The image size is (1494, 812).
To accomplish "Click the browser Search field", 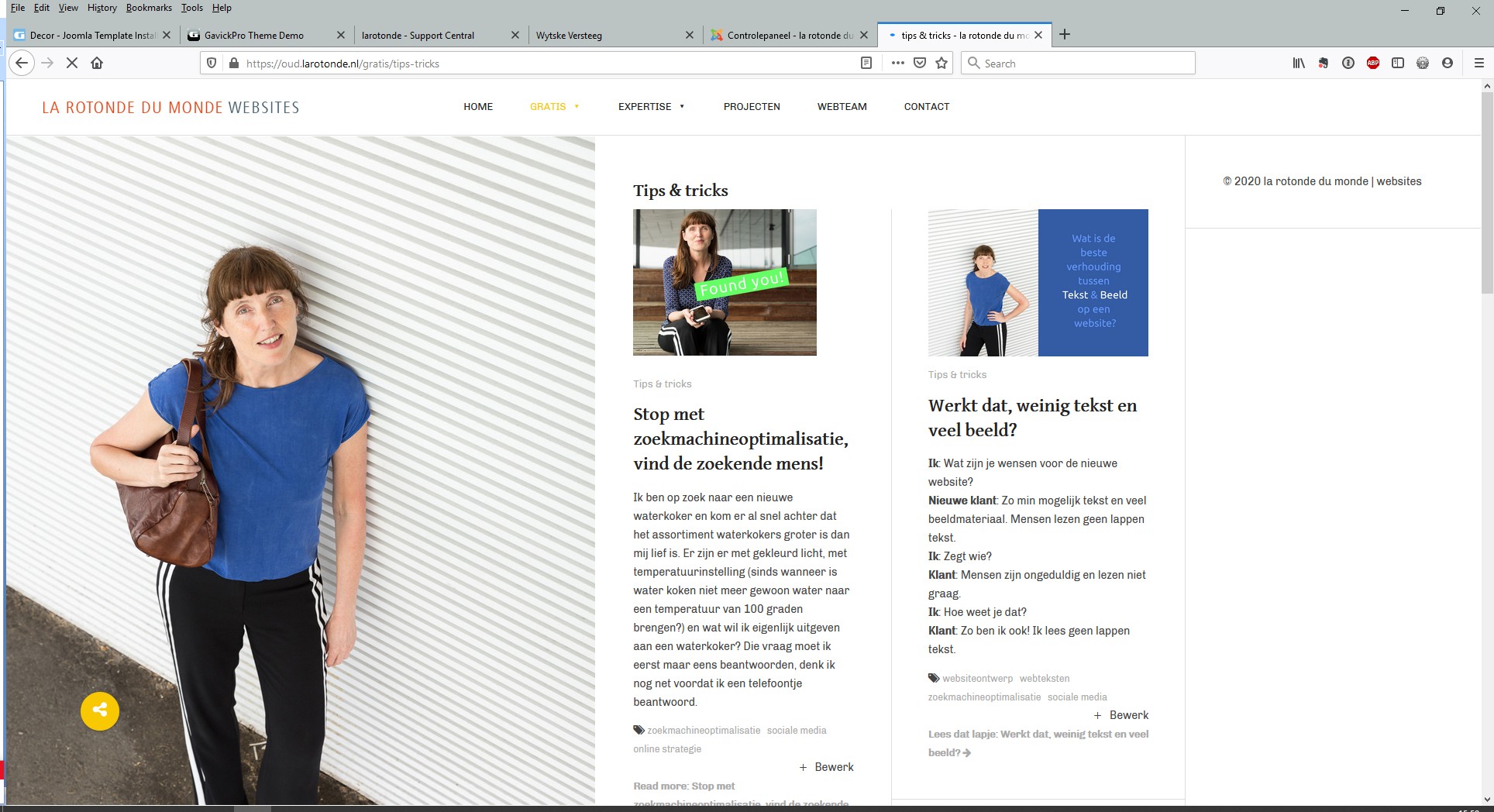I will pyautogui.click(x=1078, y=64).
